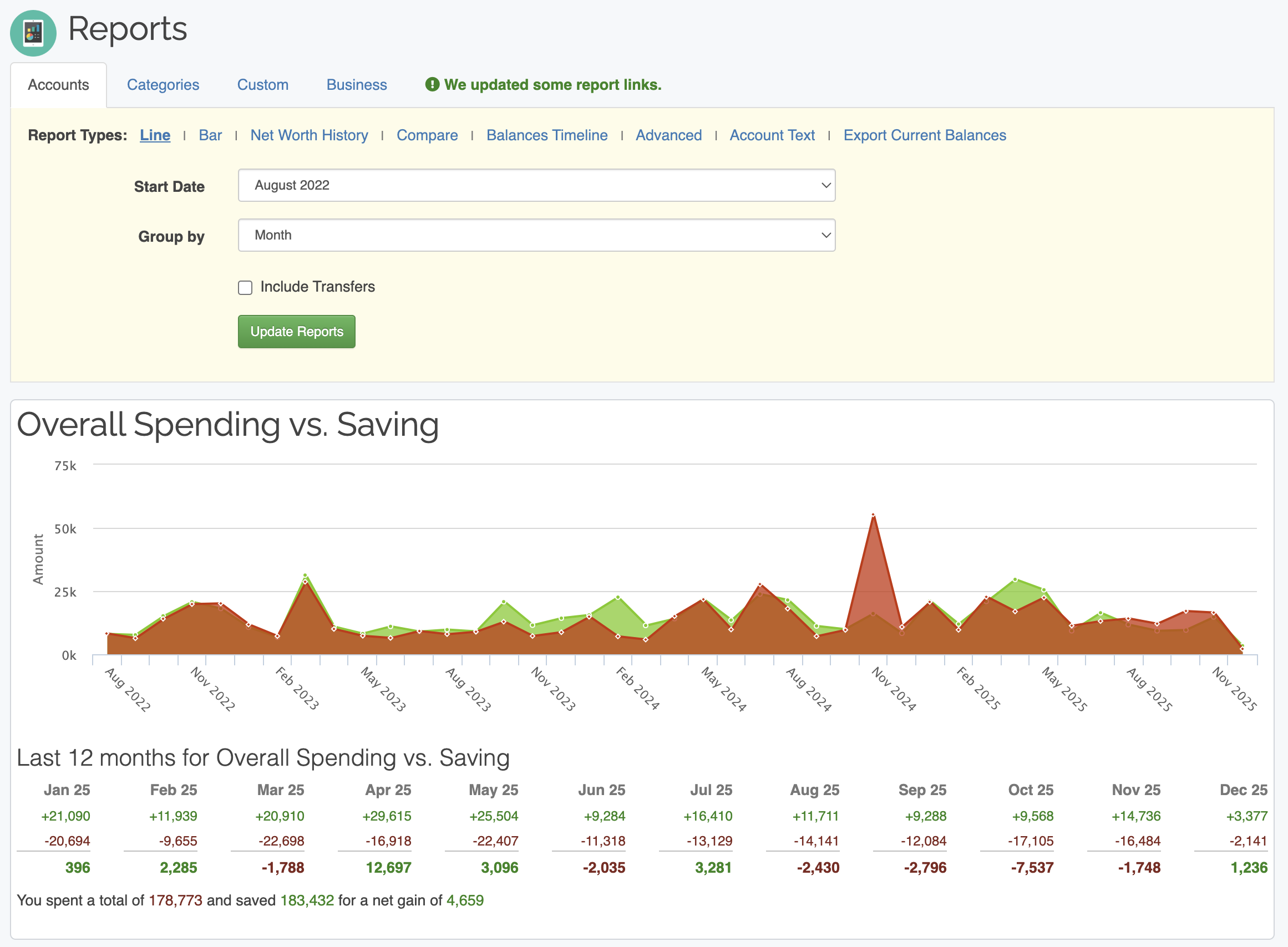
Task: Click the green exclamation notice icon
Action: coord(432,84)
